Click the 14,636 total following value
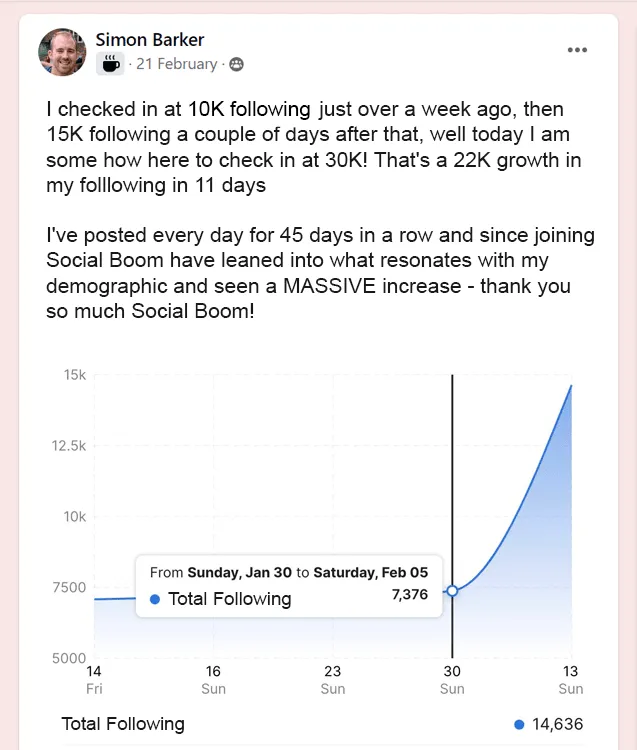 coord(557,724)
